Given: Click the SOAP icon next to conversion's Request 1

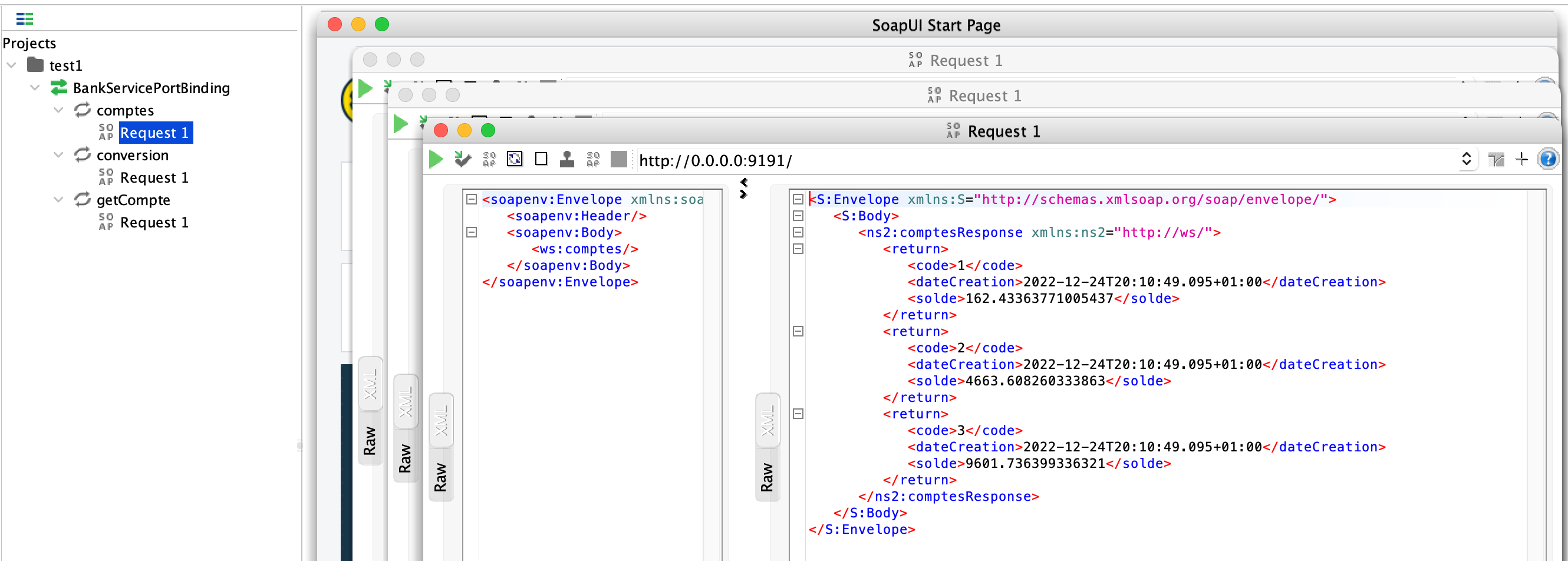Looking at the screenshot, I should coord(106,177).
